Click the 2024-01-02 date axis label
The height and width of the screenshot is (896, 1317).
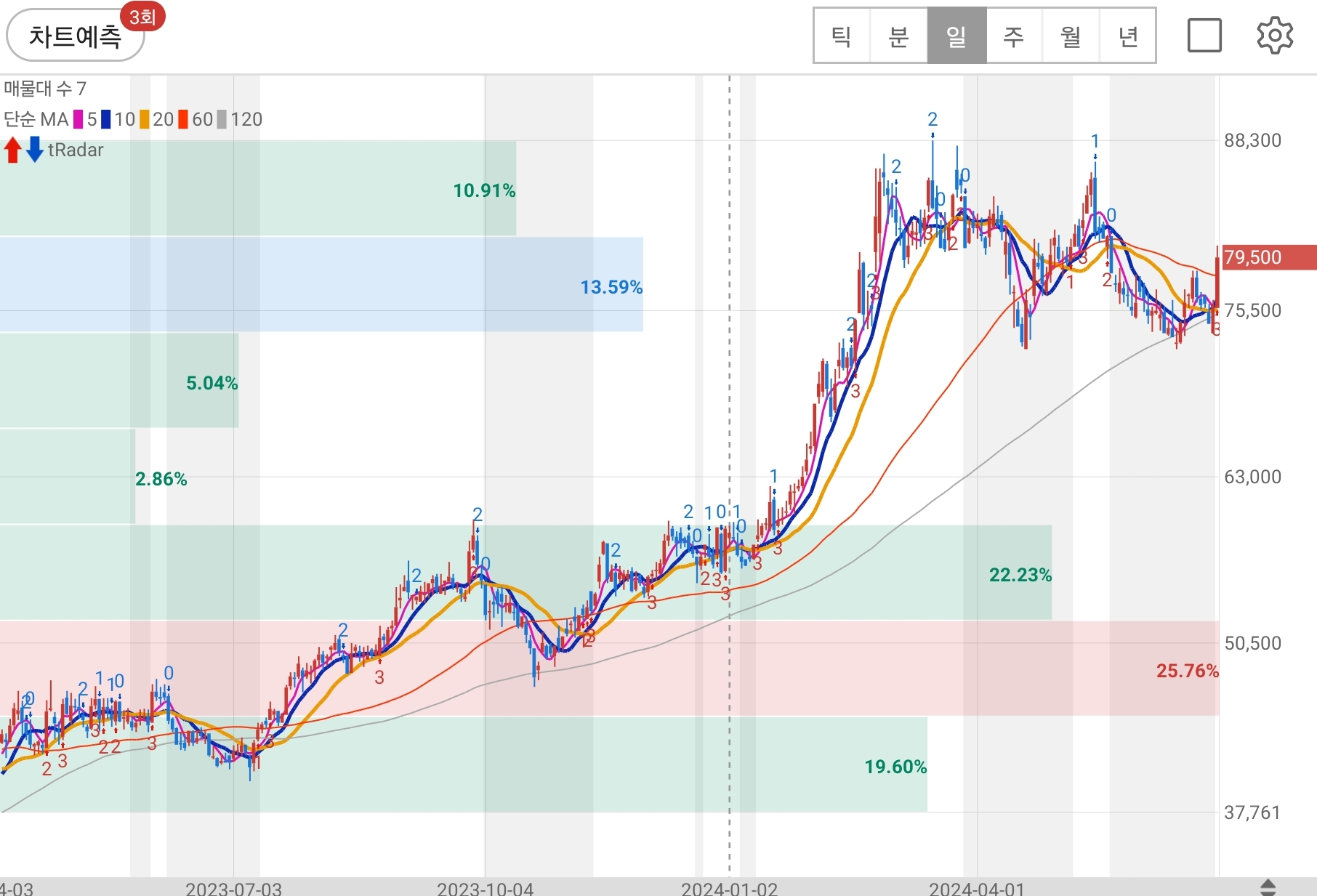730,888
